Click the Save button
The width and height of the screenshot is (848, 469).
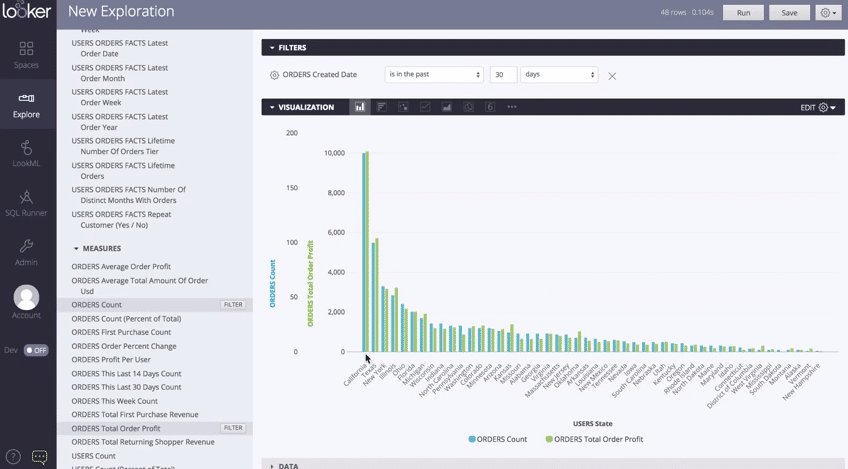(x=789, y=13)
